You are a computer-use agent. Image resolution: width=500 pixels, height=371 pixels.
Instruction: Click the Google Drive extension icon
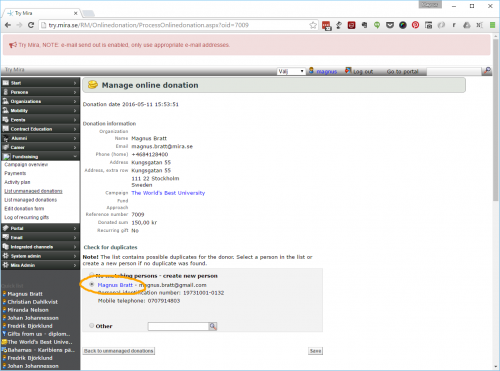pyautogui.click(x=467, y=25)
